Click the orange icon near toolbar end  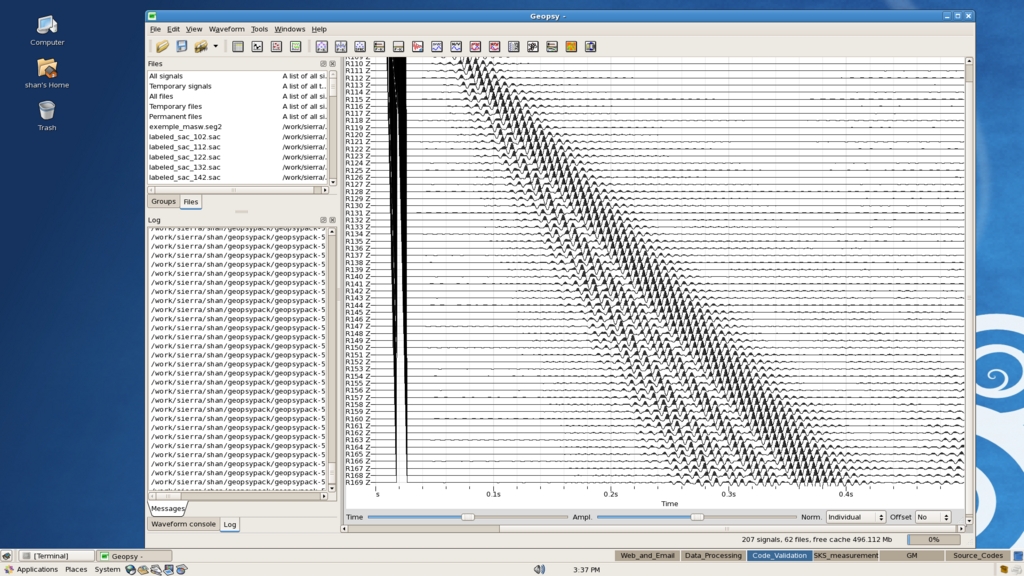[571, 46]
